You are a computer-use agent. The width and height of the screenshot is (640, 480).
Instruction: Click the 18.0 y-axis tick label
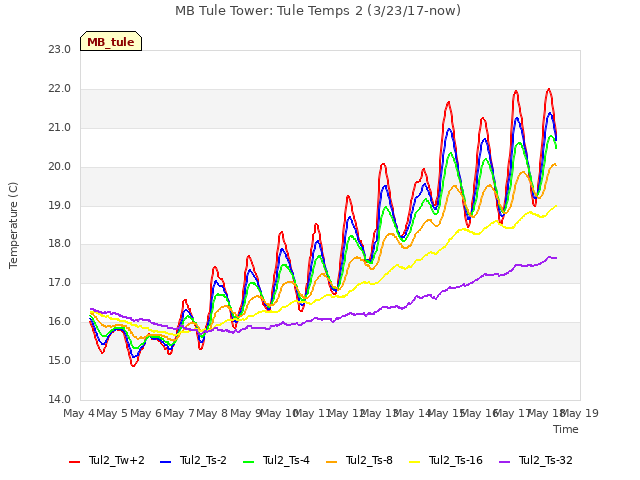pyautogui.click(x=60, y=244)
